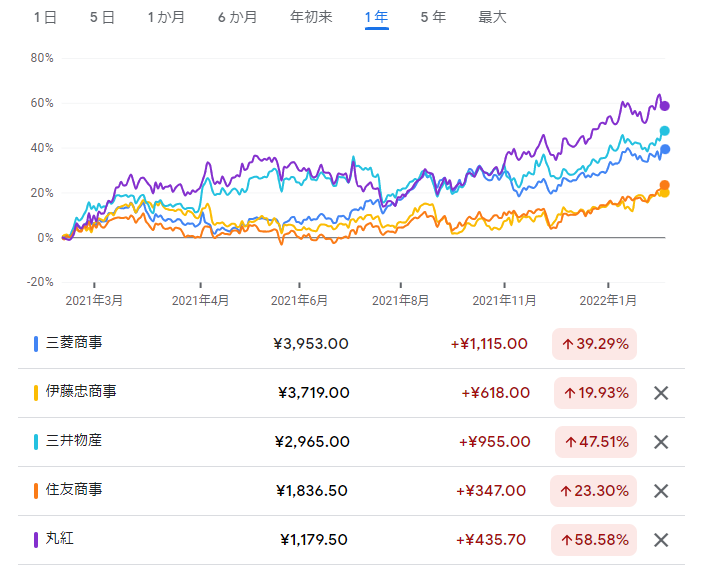Click the ¥1,836.50 price value

[x=312, y=491]
